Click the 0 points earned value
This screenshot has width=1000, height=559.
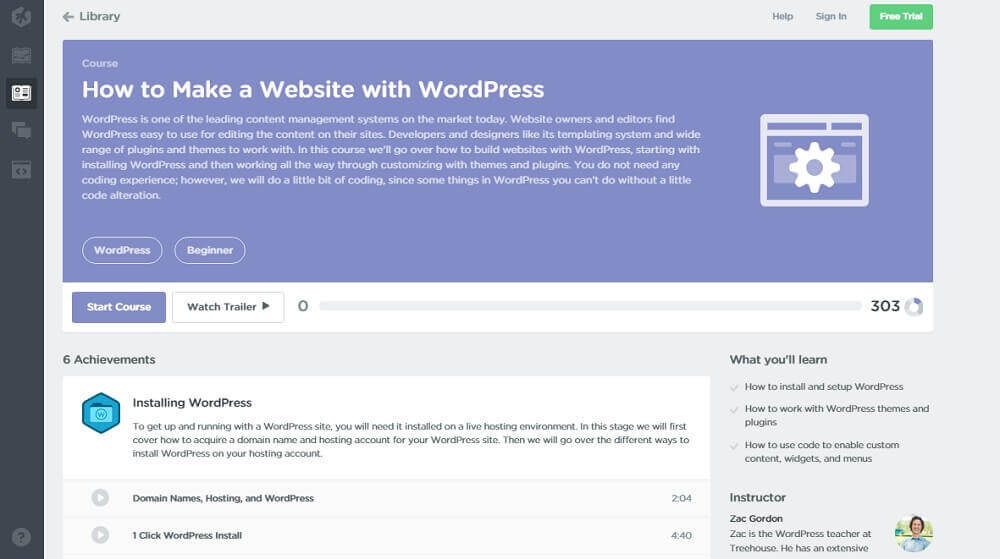click(x=303, y=306)
